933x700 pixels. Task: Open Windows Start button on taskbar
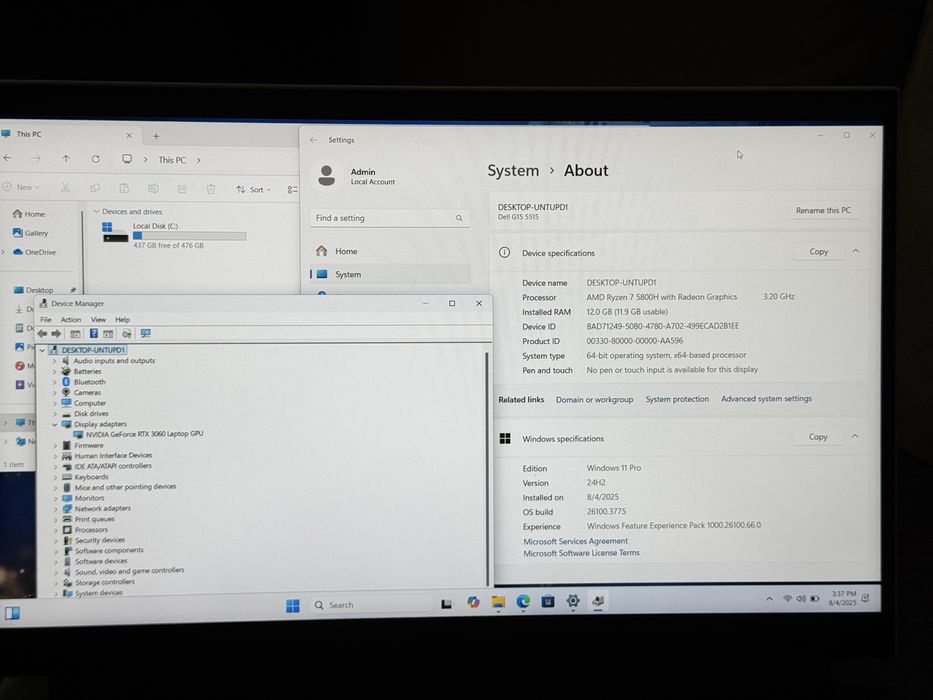click(293, 605)
